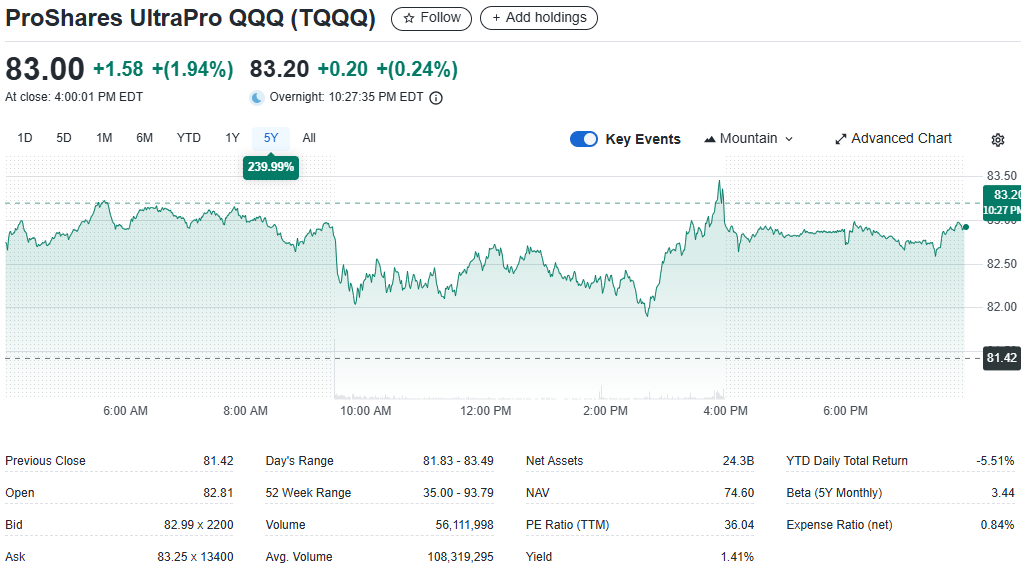This screenshot has width=1028, height=571.
Task: Click the Open value 82.81
Action: point(218,493)
